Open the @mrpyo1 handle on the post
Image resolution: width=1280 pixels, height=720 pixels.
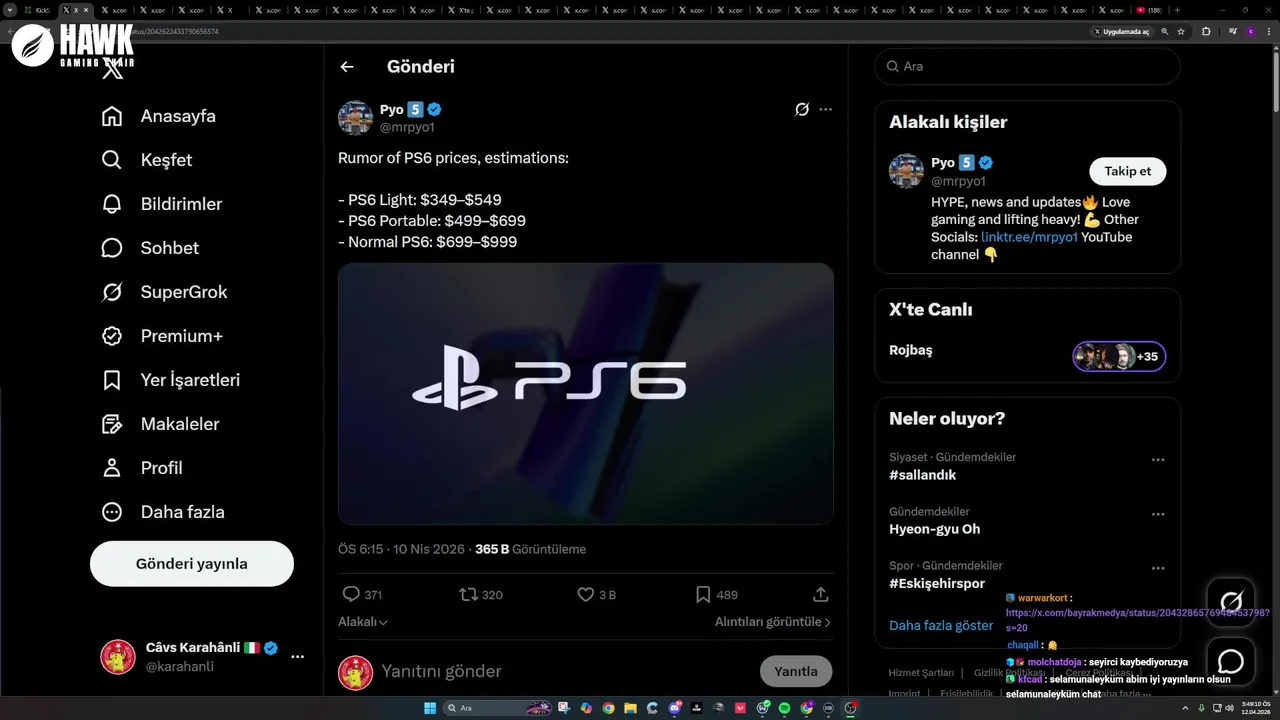coord(407,127)
